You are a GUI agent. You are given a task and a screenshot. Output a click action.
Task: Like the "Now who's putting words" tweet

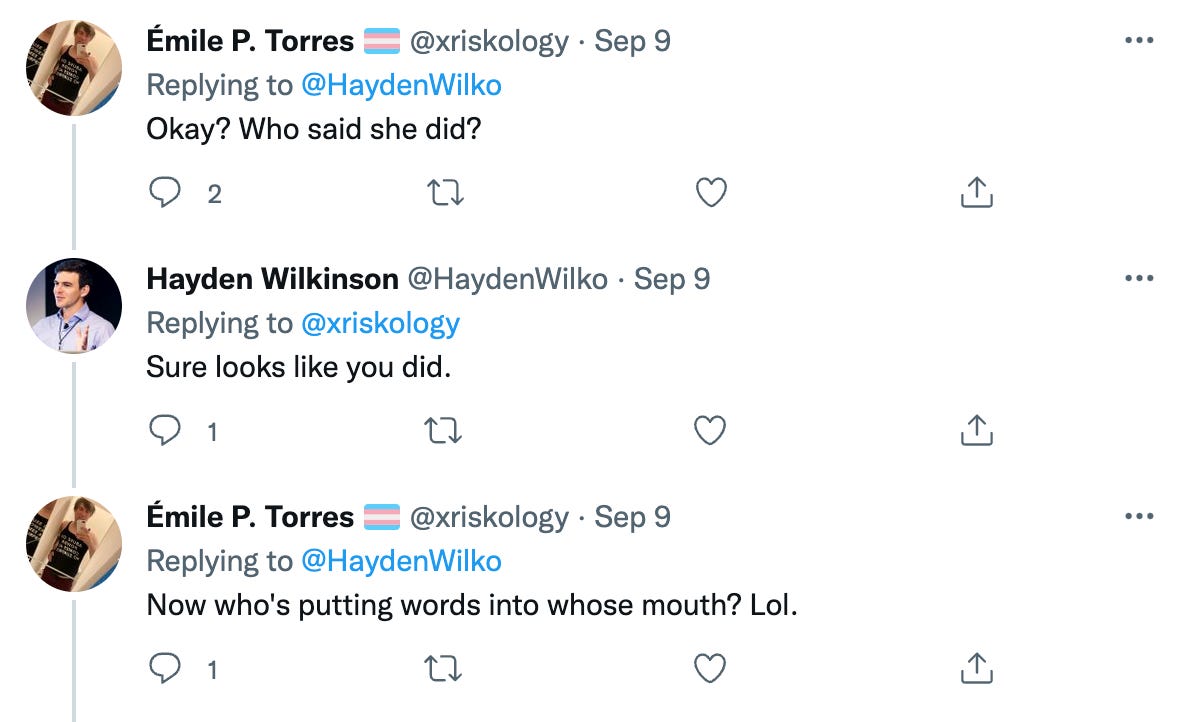tap(710, 667)
